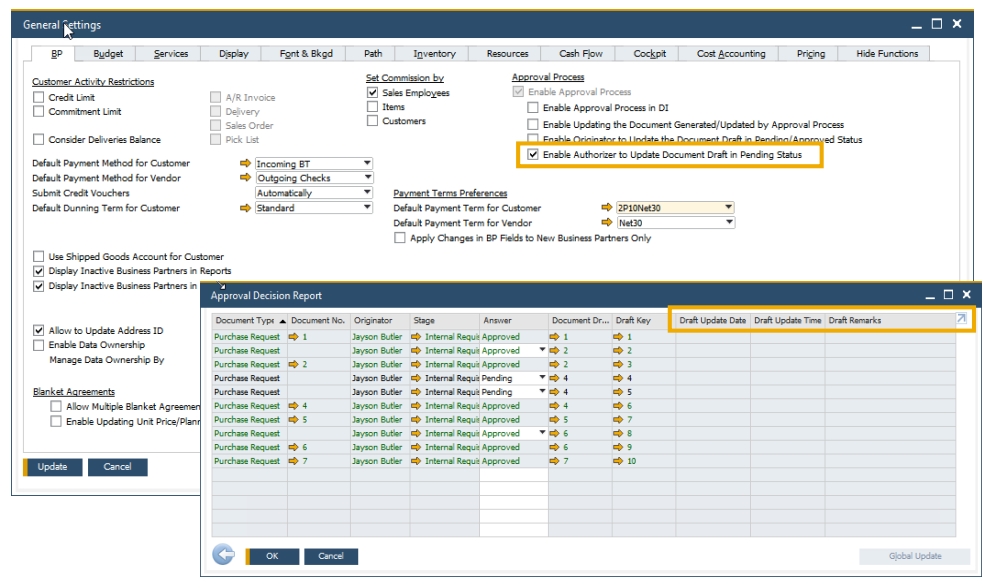
Task: Open link arrow next to Standard dunning term
Action: coord(246,208)
